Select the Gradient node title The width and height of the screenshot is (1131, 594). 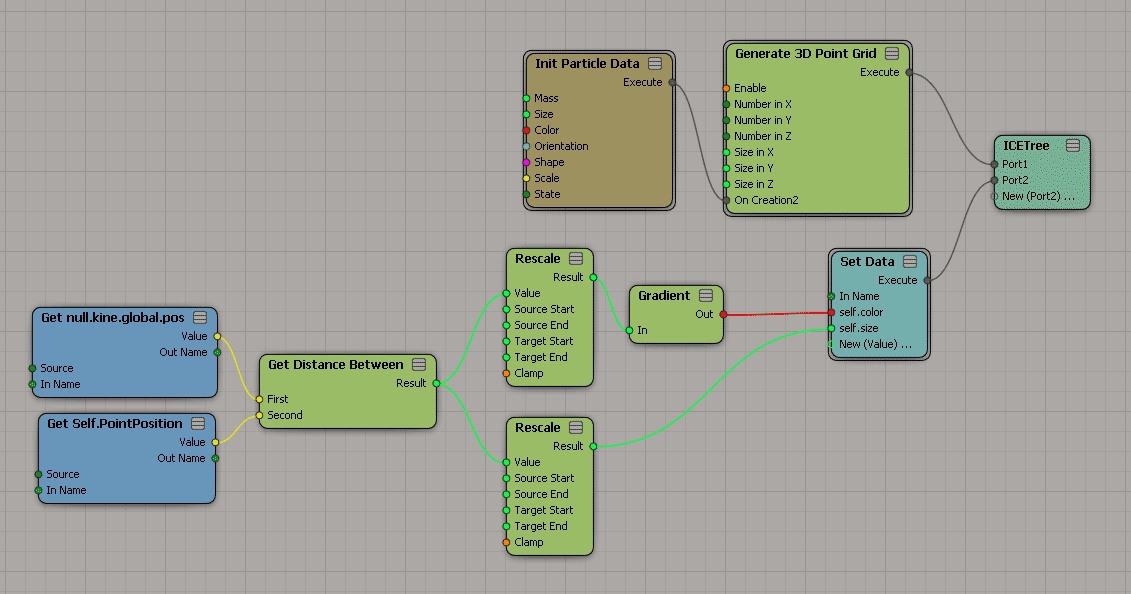[664, 296]
